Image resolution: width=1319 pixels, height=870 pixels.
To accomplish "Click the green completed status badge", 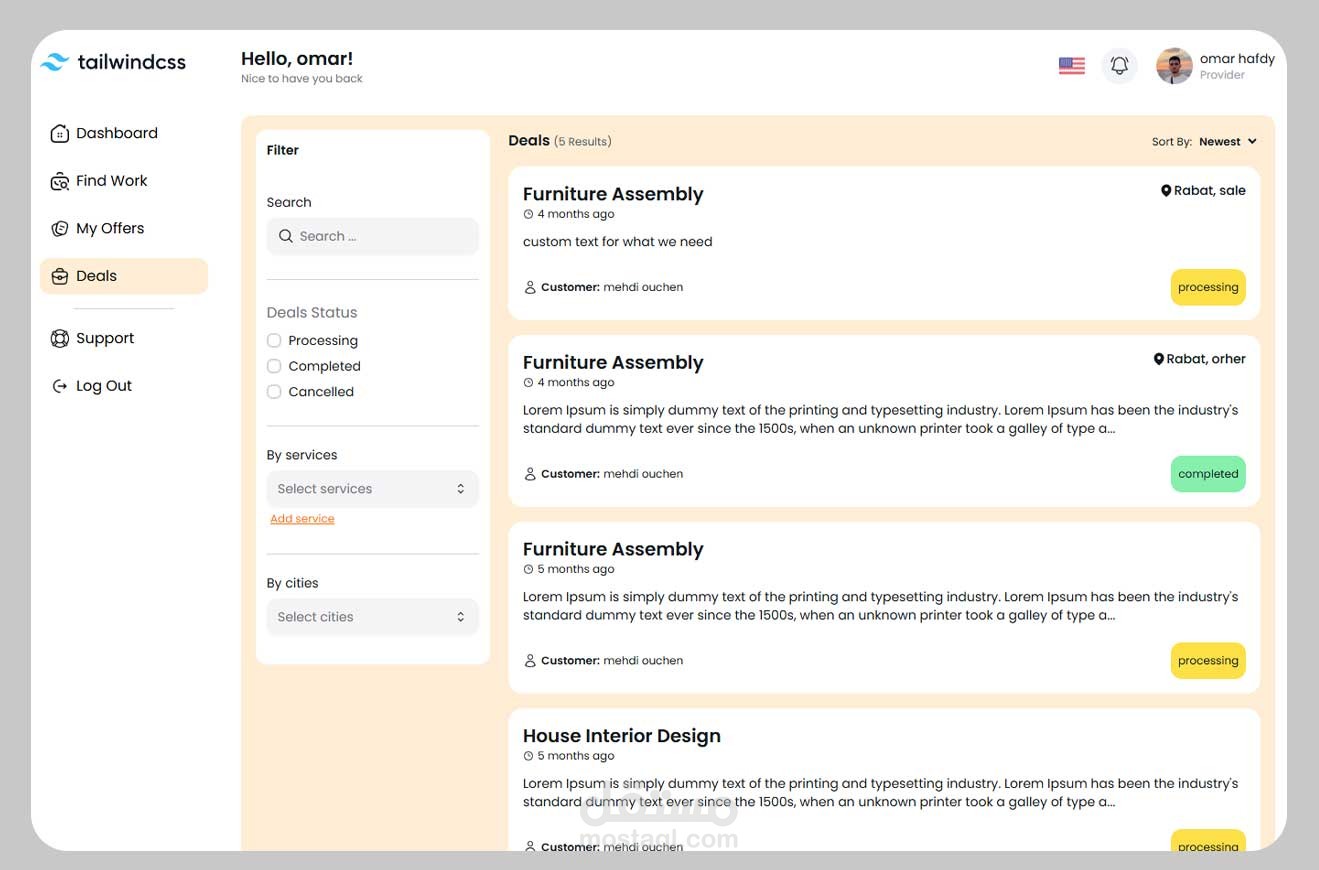I will click(1207, 474).
